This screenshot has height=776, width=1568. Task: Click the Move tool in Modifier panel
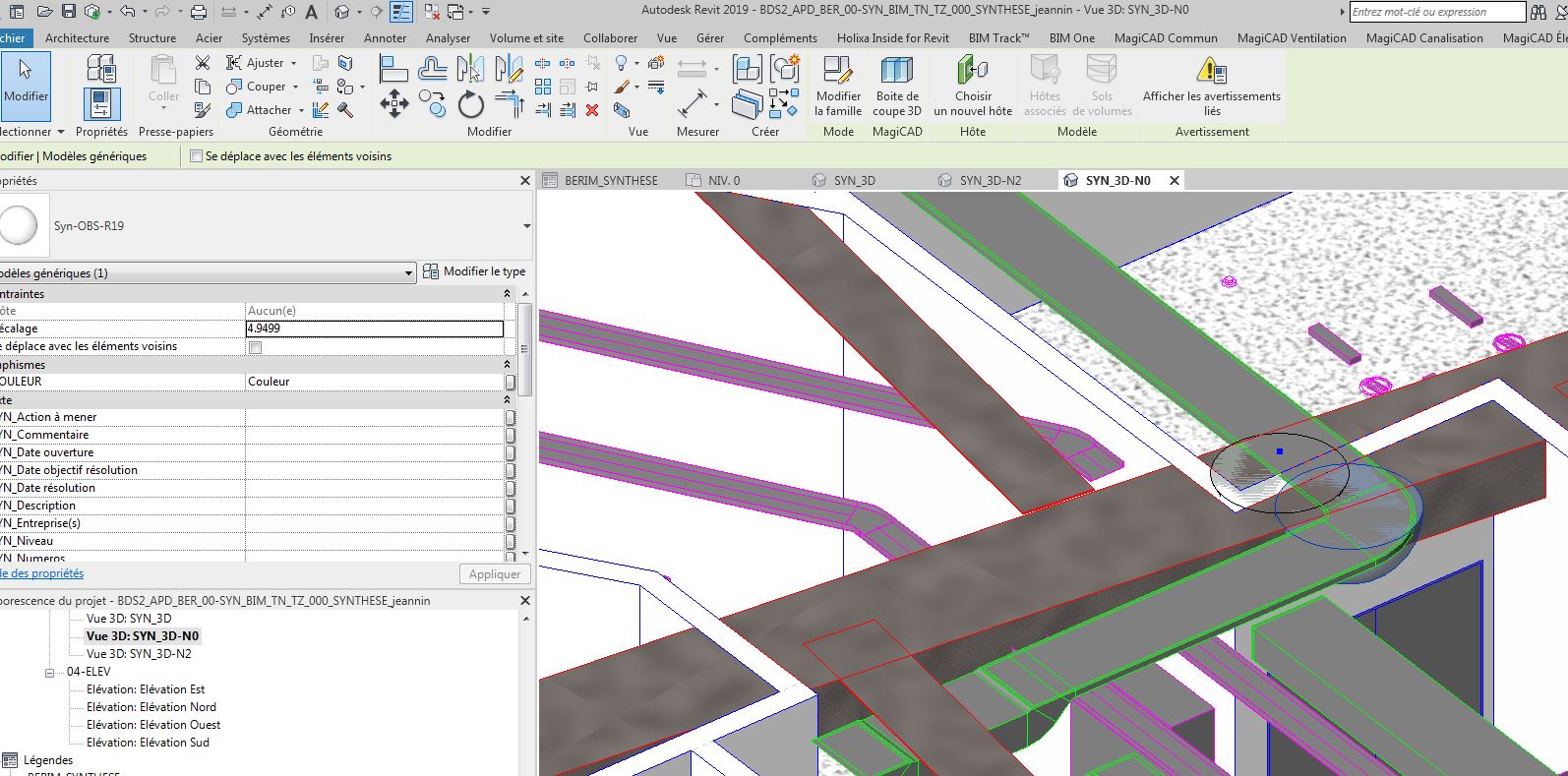394,104
